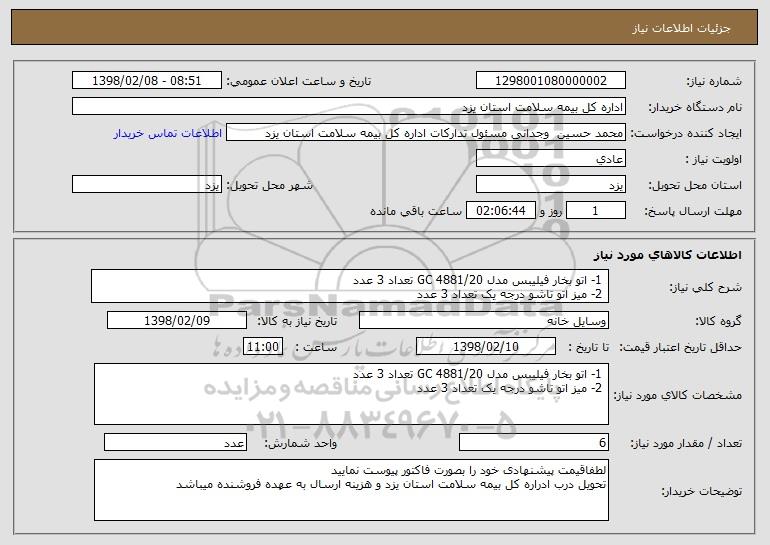The height and width of the screenshot is (545, 770).
Task: Select the گروه کالا field وسایل خانه
Action: coord(484,321)
